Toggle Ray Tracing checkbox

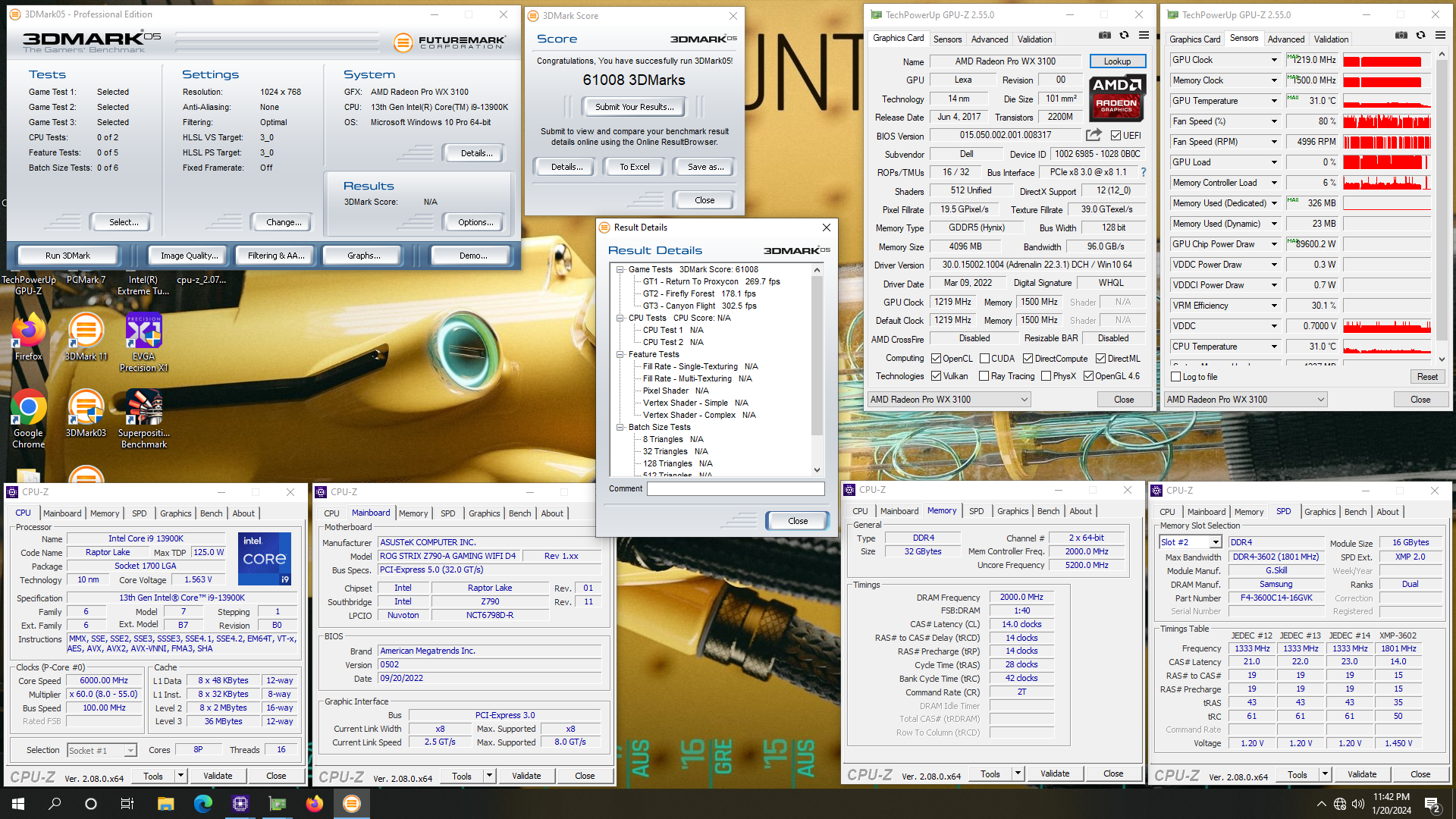pos(984,376)
